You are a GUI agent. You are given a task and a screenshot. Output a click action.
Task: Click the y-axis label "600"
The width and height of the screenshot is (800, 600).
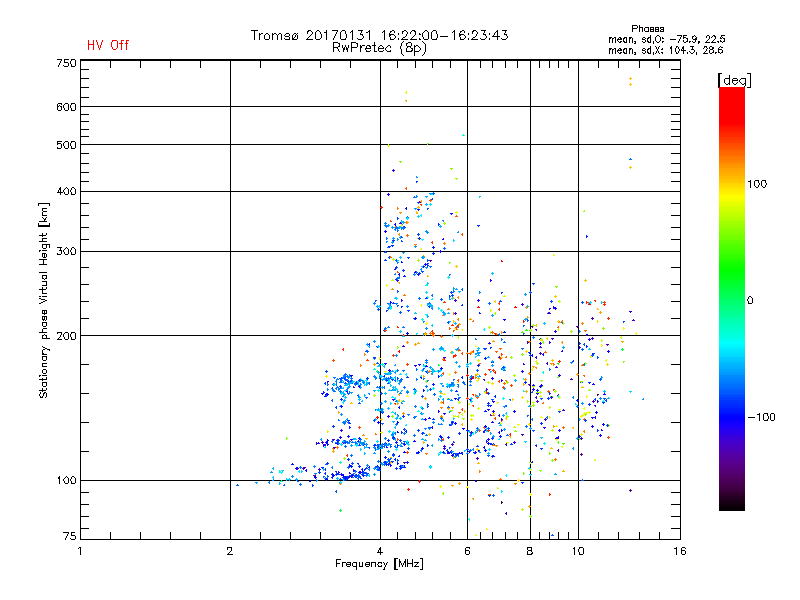(66, 107)
